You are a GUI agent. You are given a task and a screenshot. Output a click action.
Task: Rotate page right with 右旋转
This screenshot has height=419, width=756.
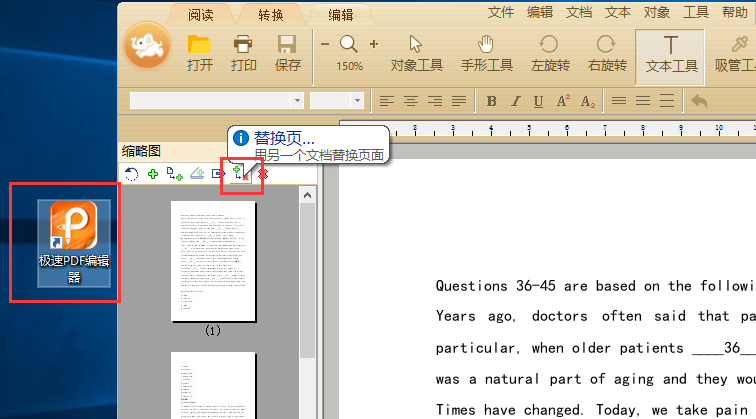pyautogui.click(x=607, y=54)
